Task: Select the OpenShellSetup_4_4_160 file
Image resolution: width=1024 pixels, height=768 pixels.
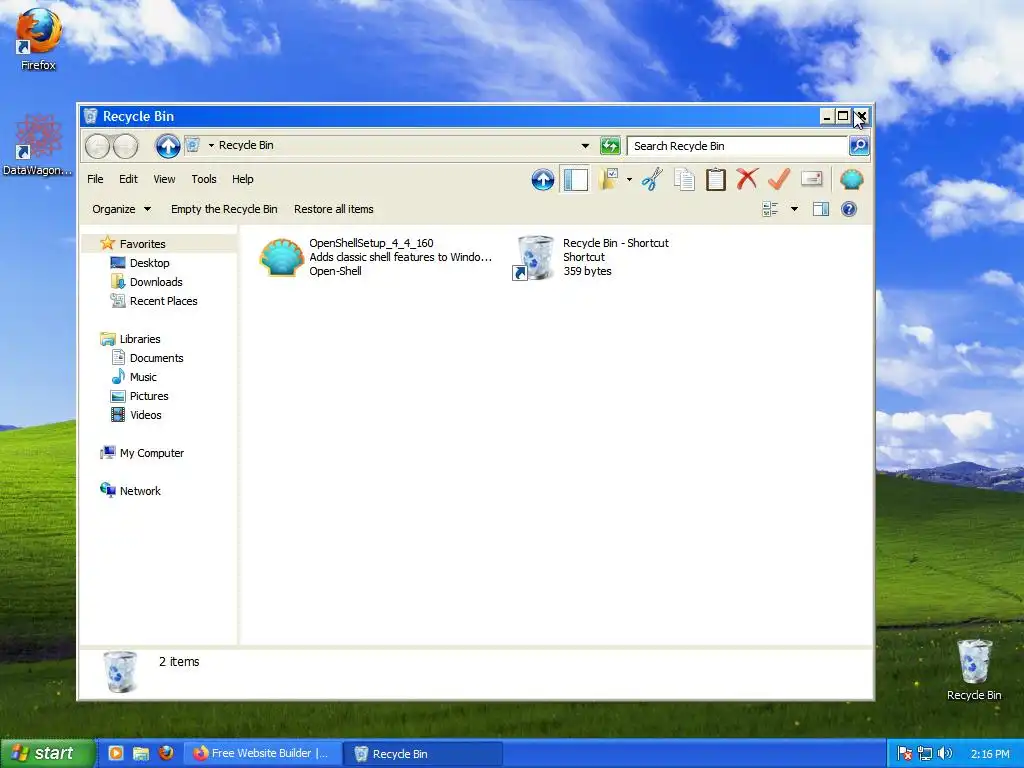Action: [376, 257]
